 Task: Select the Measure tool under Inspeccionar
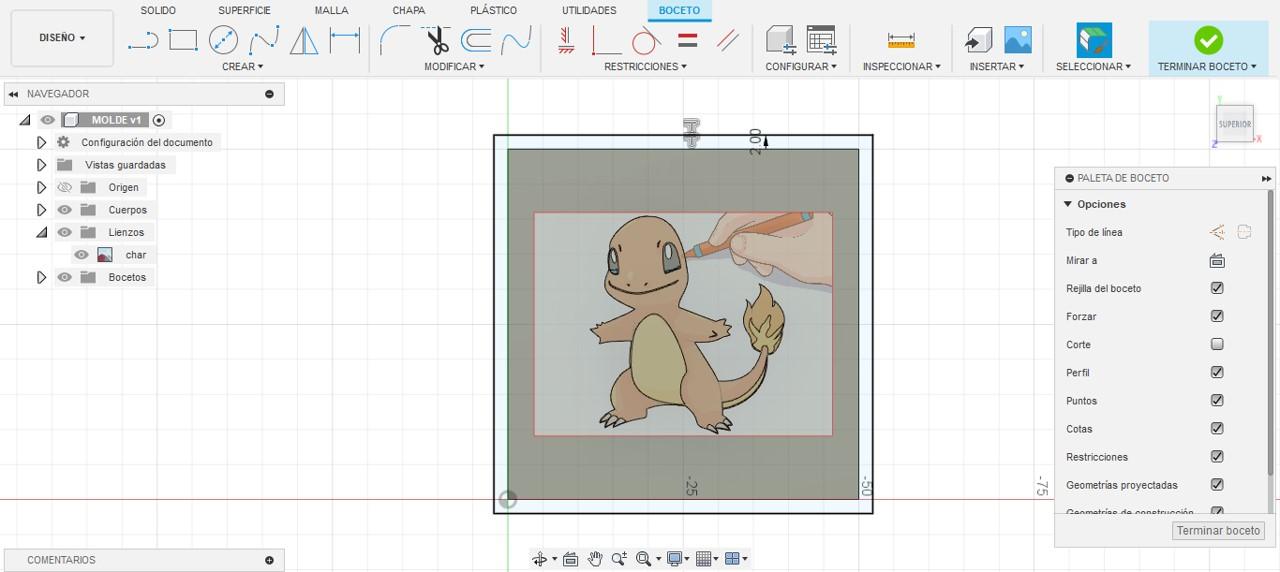tap(901, 40)
